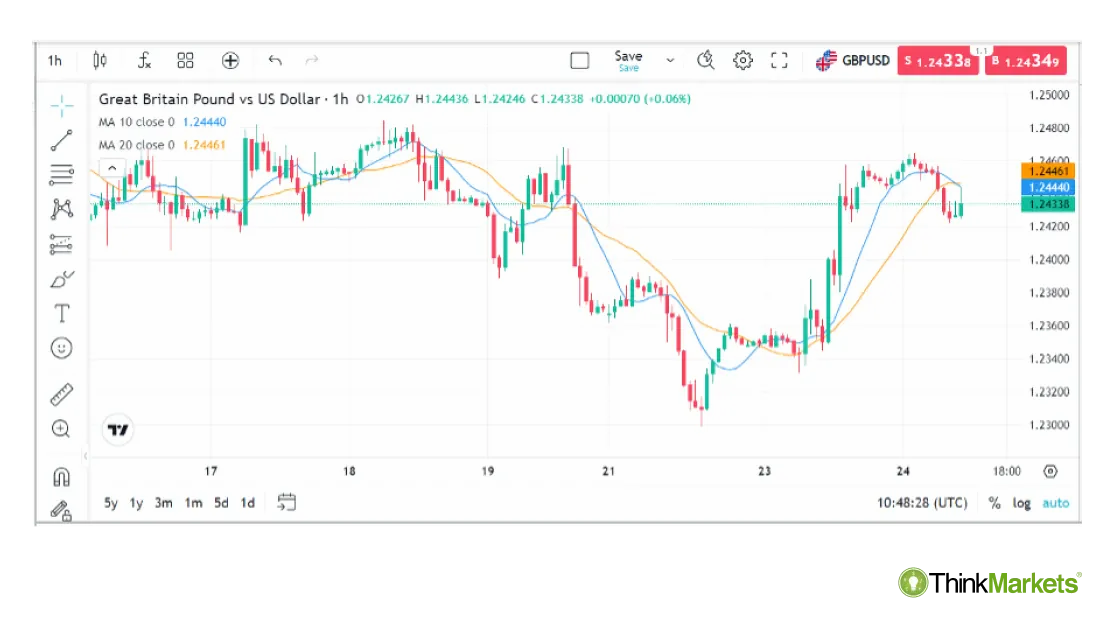The image size is (1112, 636).
Task: Toggle the crosshair cursor tool
Action: pos(61,104)
